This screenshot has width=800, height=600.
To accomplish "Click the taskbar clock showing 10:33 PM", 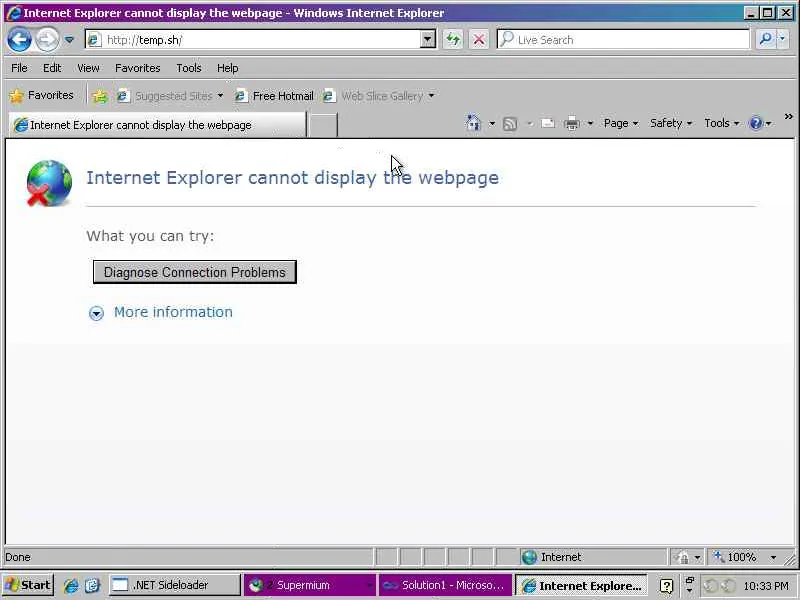I will pos(766,586).
